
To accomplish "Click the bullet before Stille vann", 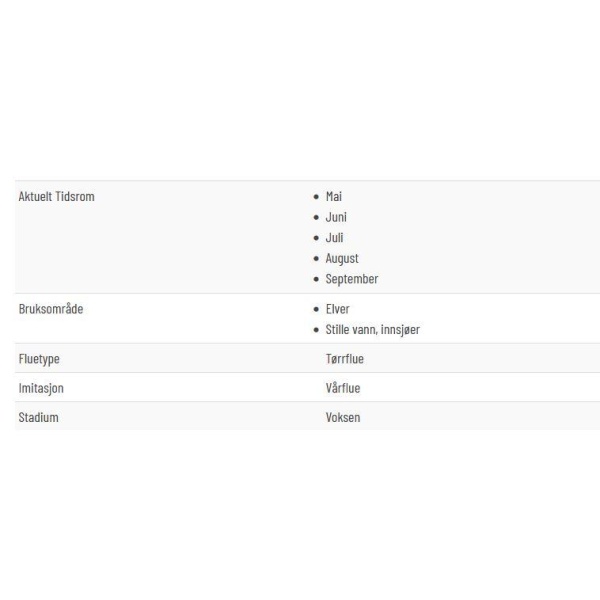I will click(x=316, y=330).
